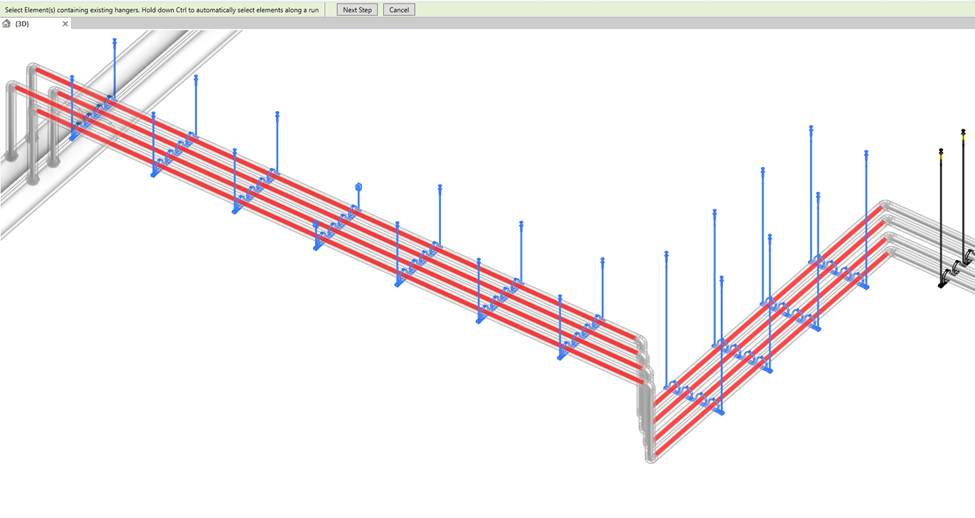Click the home icon on the 3D tab
Viewport: 975px width, 518px height.
point(6,24)
